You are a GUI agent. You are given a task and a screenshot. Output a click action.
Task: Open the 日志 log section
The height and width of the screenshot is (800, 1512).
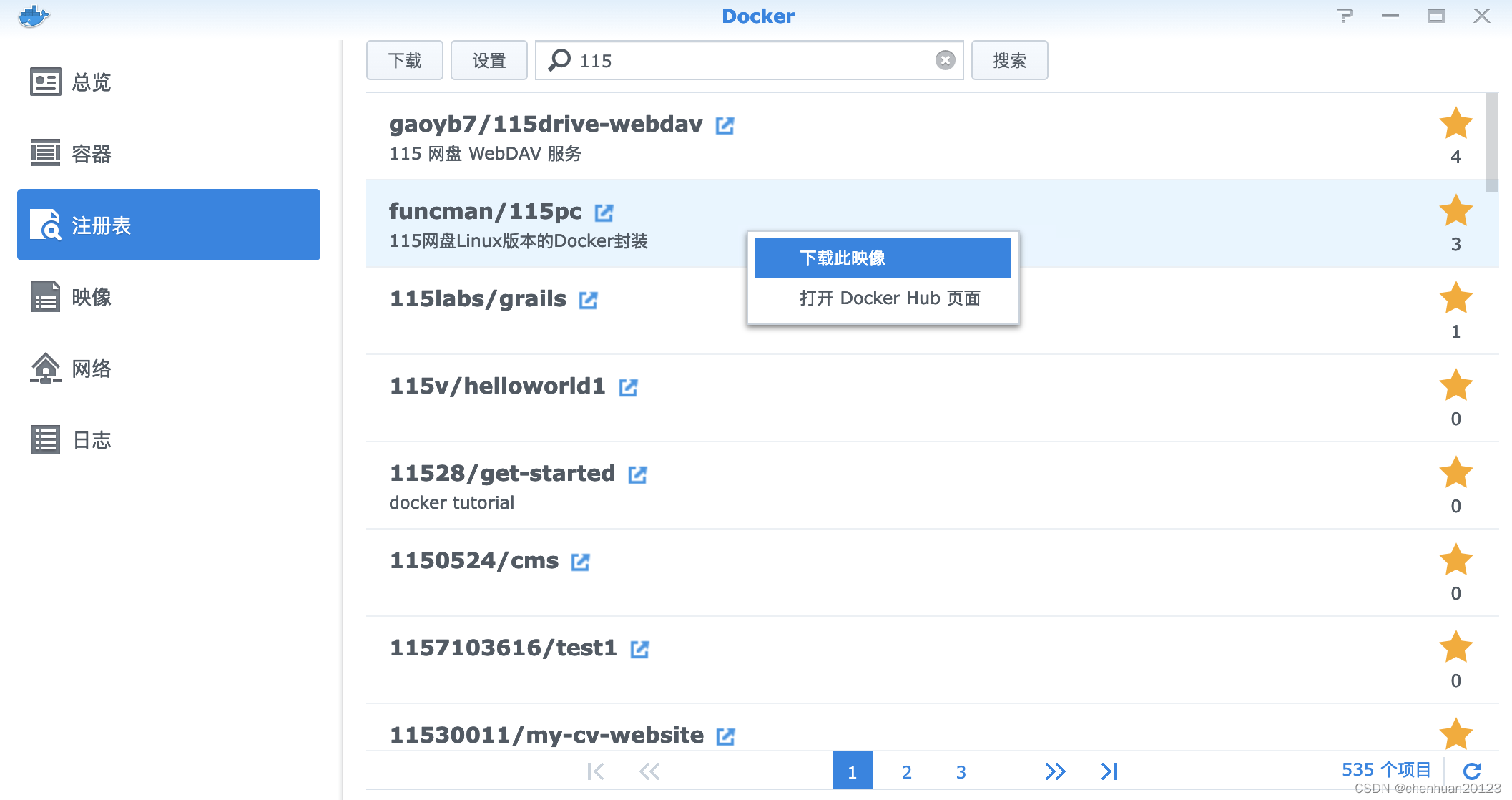[x=169, y=439]
